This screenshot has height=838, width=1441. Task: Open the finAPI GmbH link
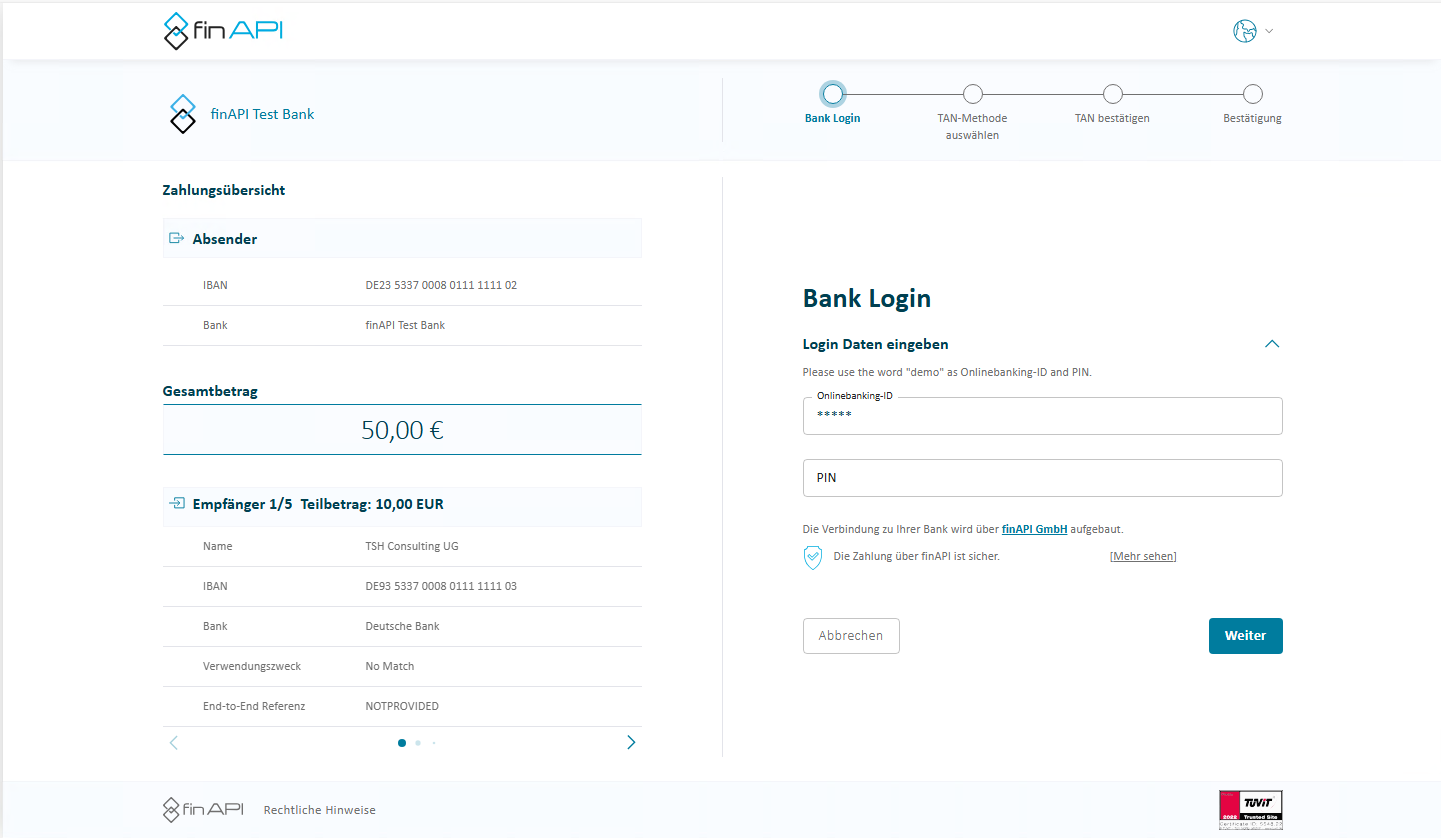click(1034, 529)
